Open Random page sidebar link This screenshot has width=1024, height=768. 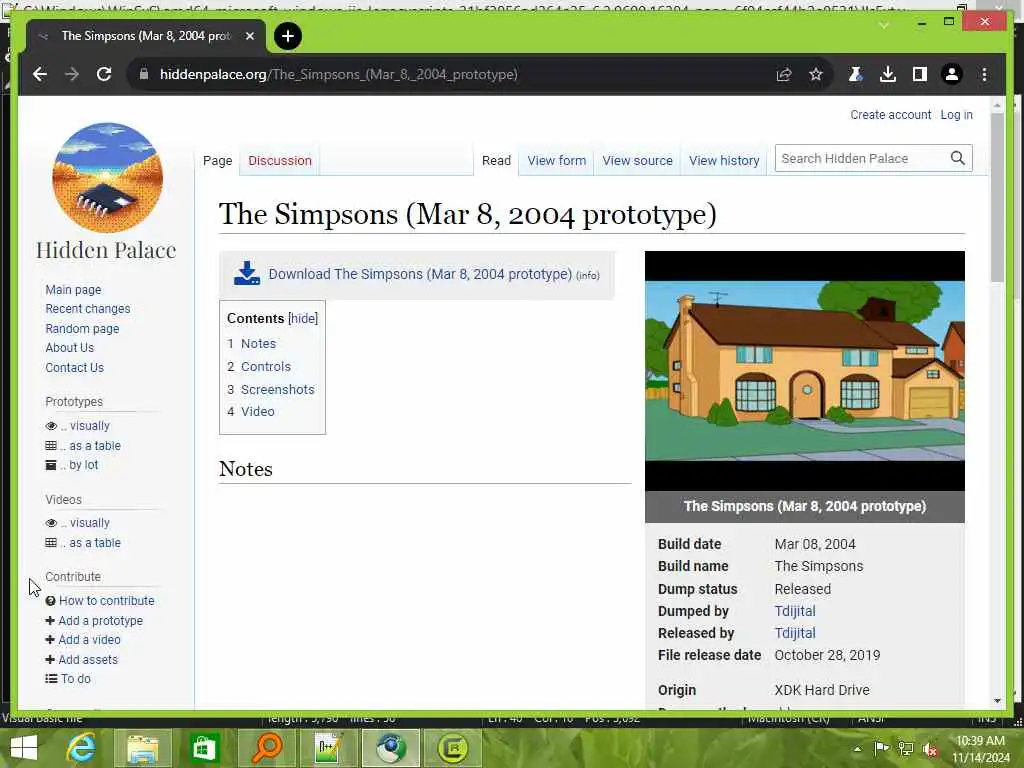point(82,328)
